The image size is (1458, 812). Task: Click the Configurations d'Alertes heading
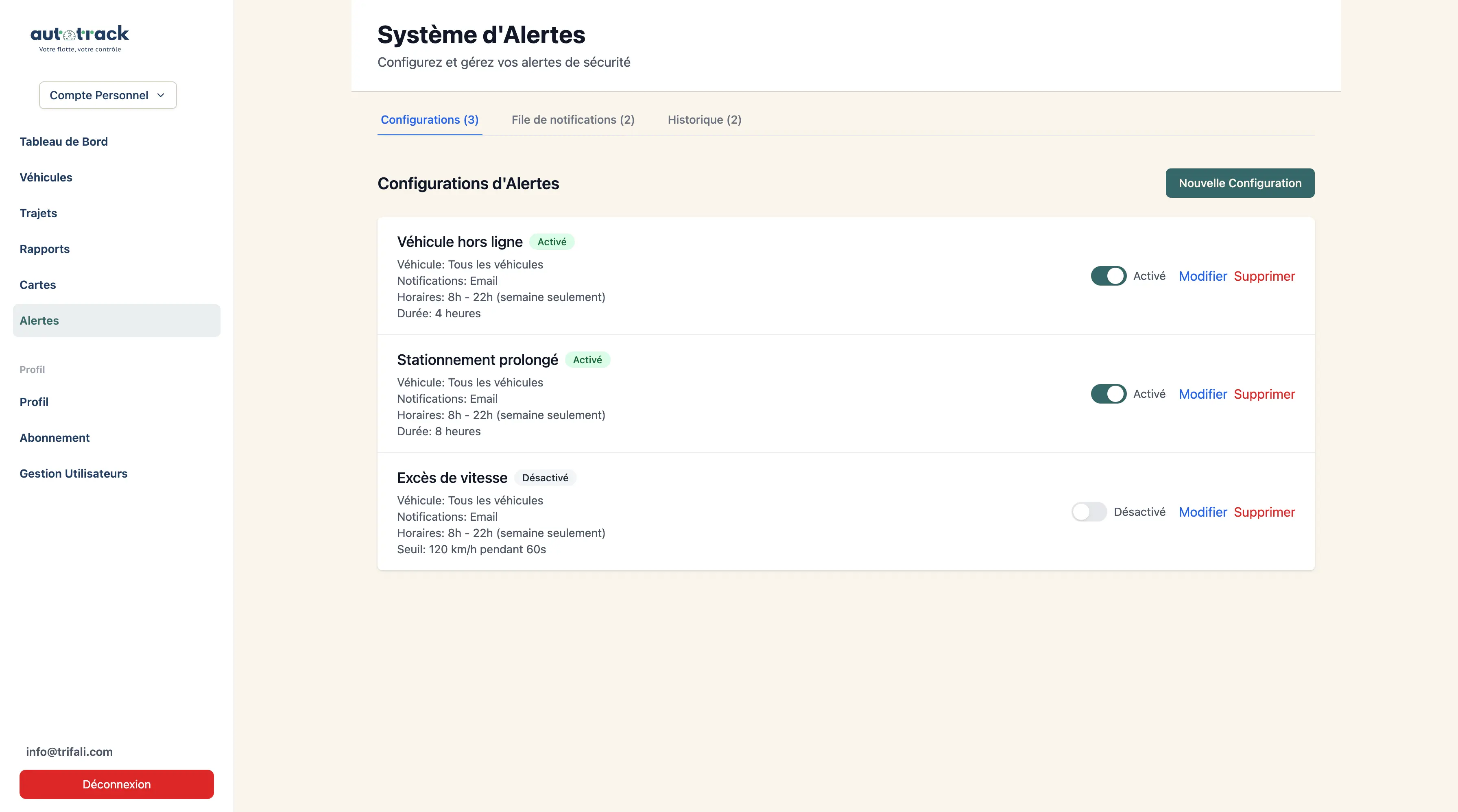point(468,183)
